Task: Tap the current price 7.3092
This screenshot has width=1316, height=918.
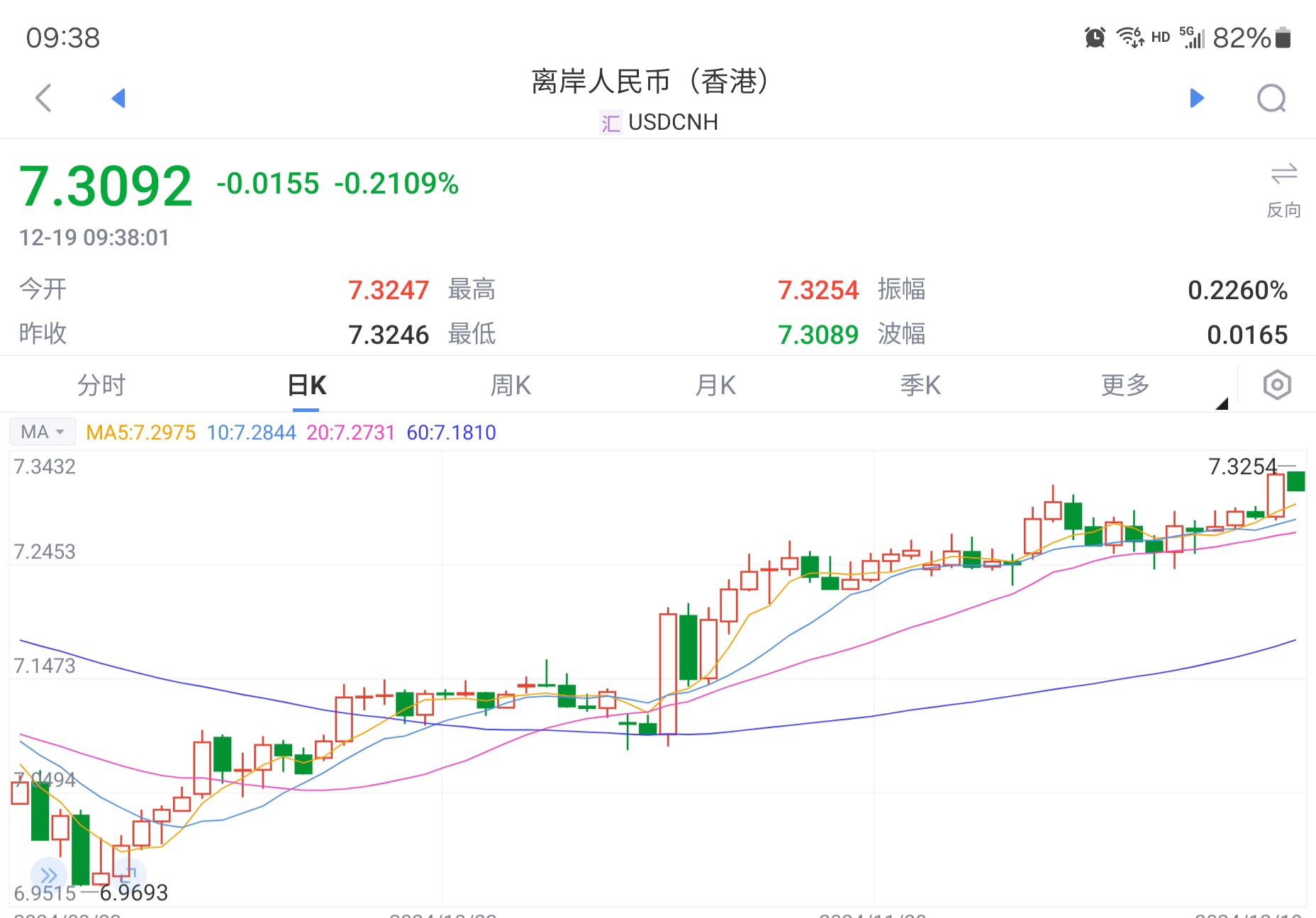Action: coord(106,186)
